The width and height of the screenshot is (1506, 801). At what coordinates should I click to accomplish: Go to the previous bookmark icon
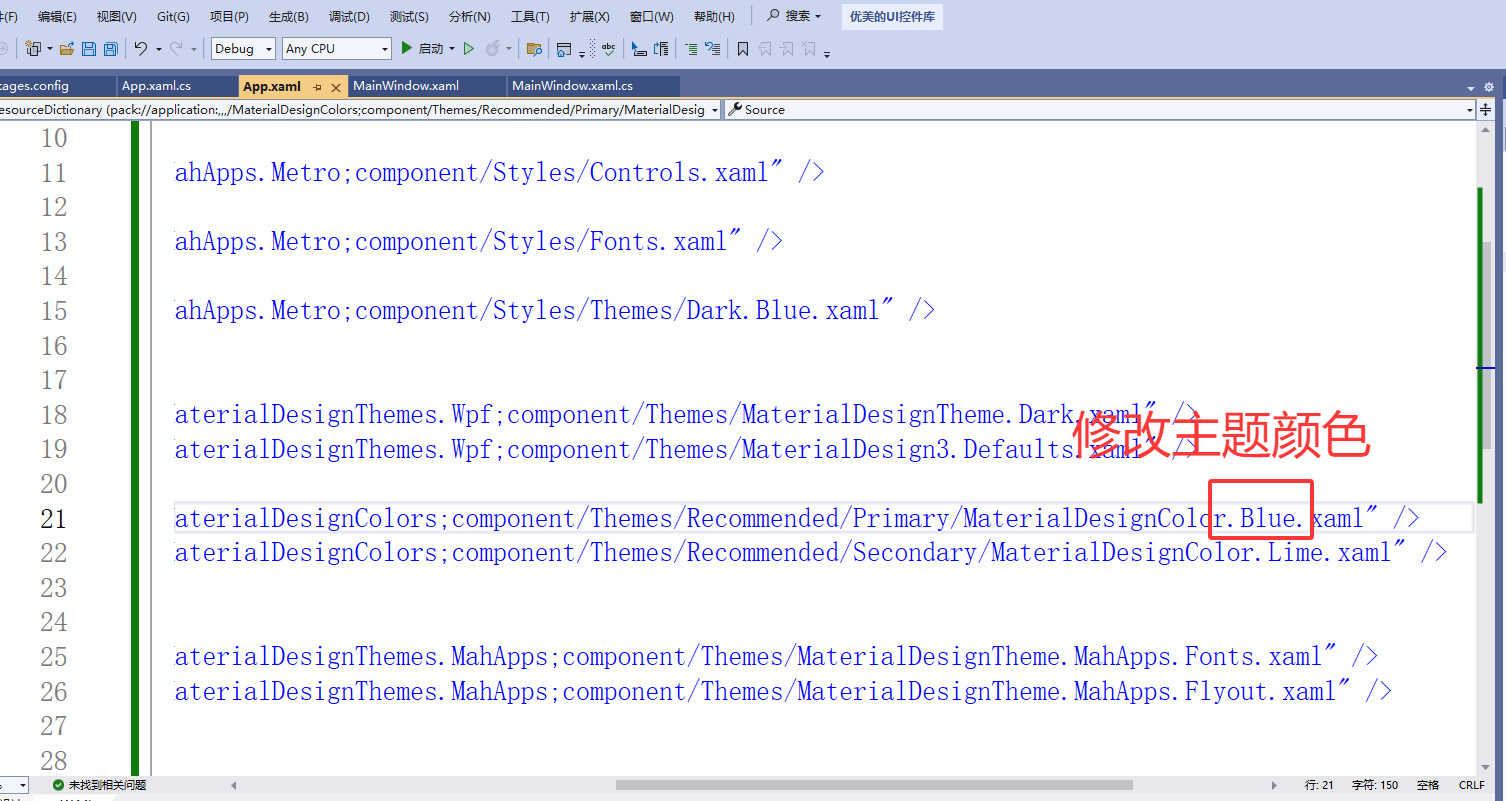pos(765,48)
